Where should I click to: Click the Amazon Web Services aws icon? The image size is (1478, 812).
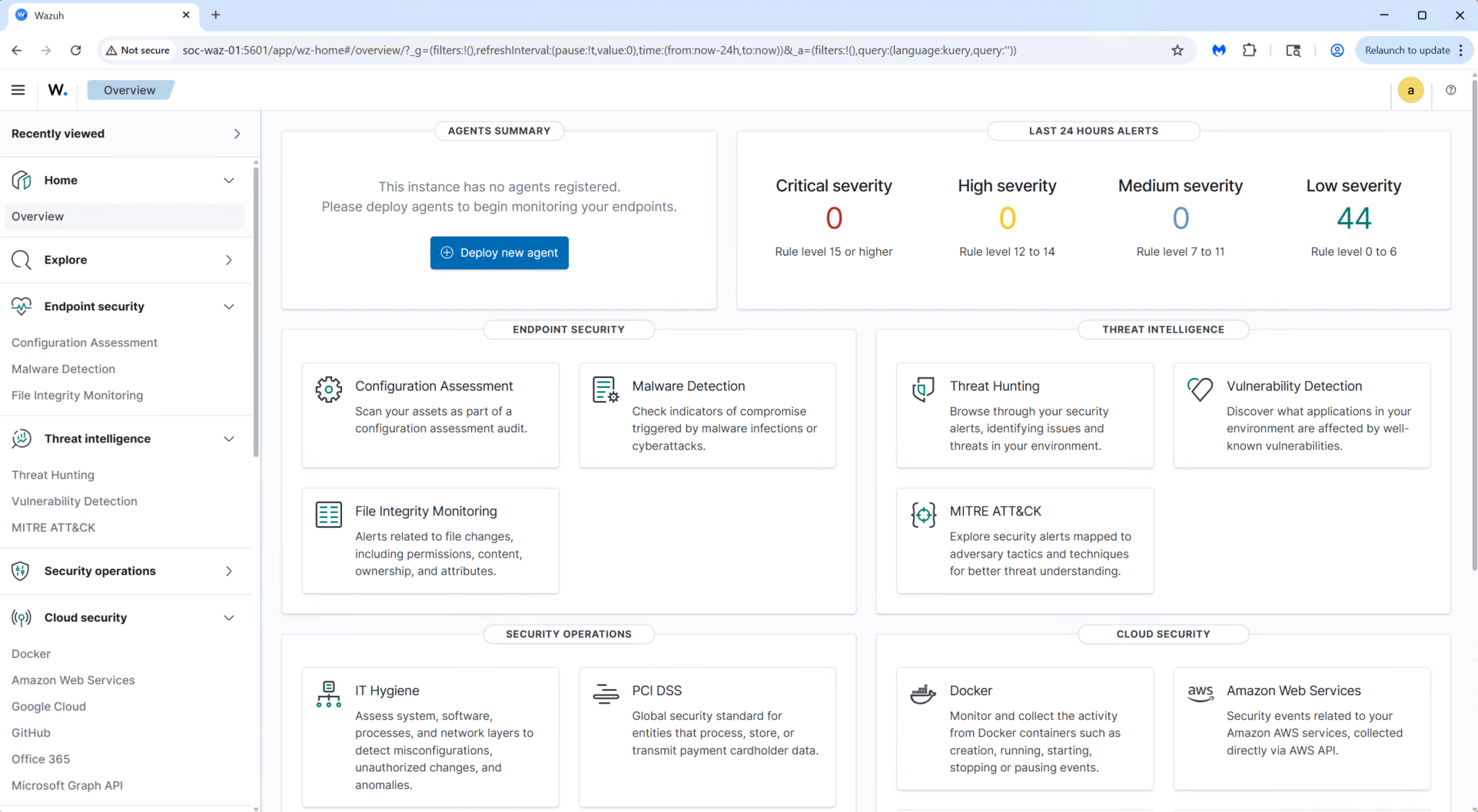coord(1200,693)
